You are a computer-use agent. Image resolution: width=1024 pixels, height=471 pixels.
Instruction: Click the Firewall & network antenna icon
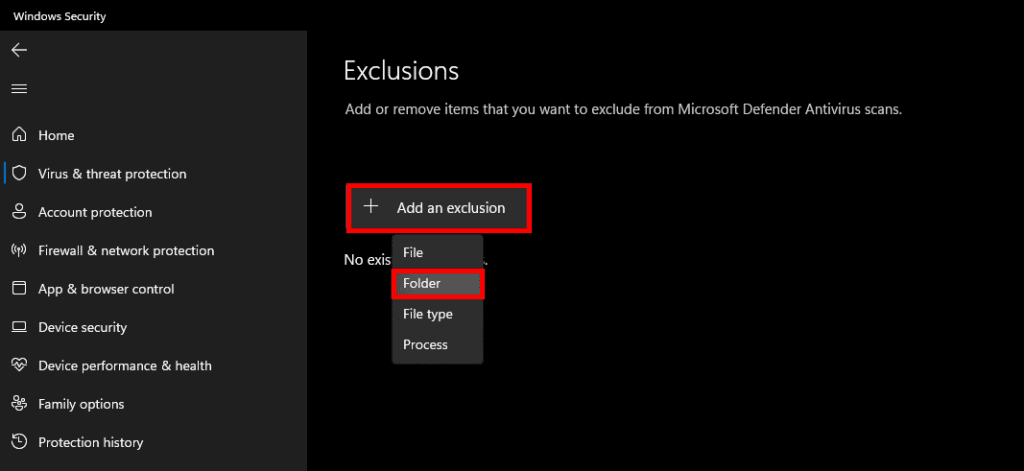[x=20, y=250]
